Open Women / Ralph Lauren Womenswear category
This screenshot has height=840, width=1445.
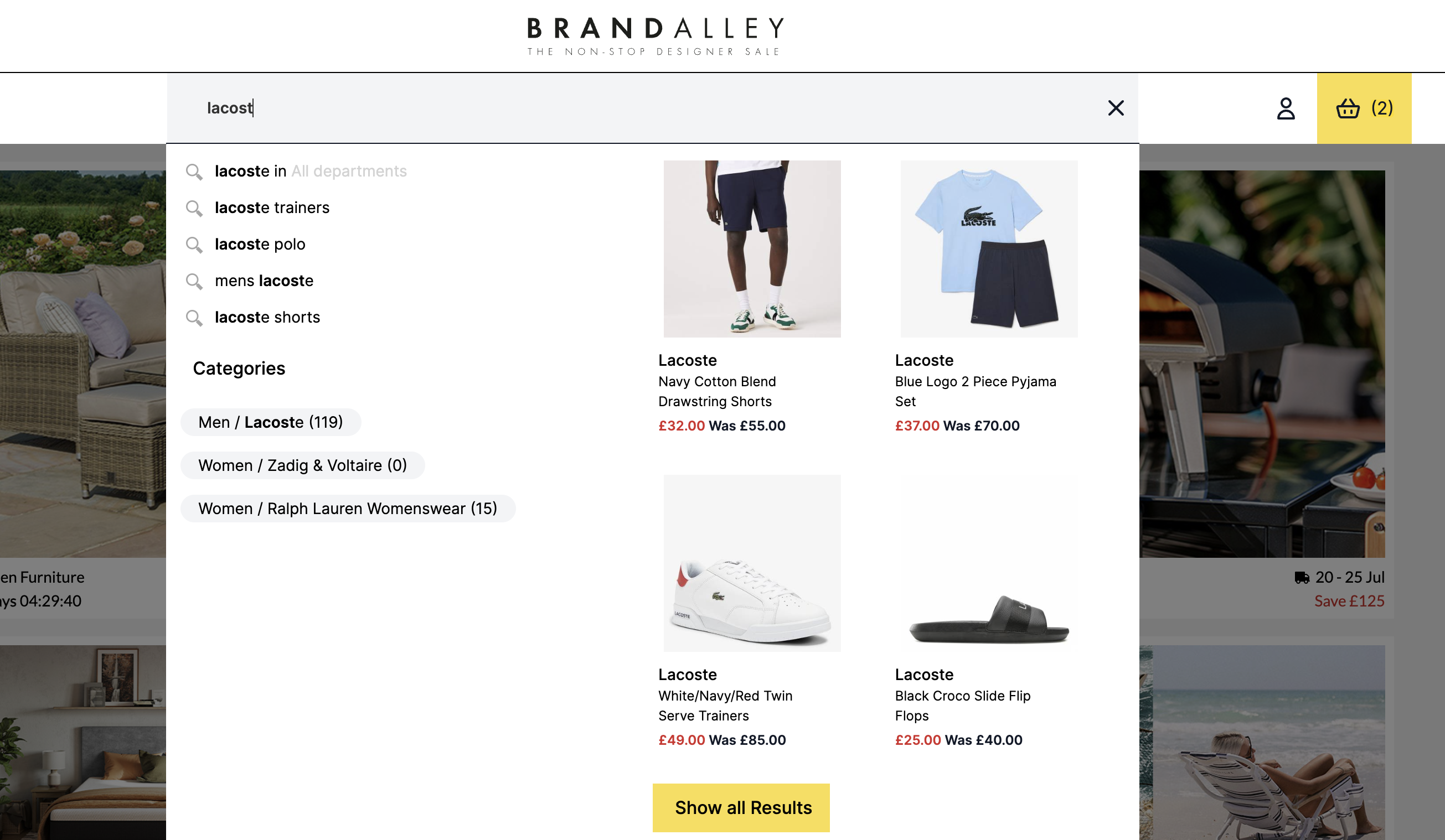tap(348, 509)
